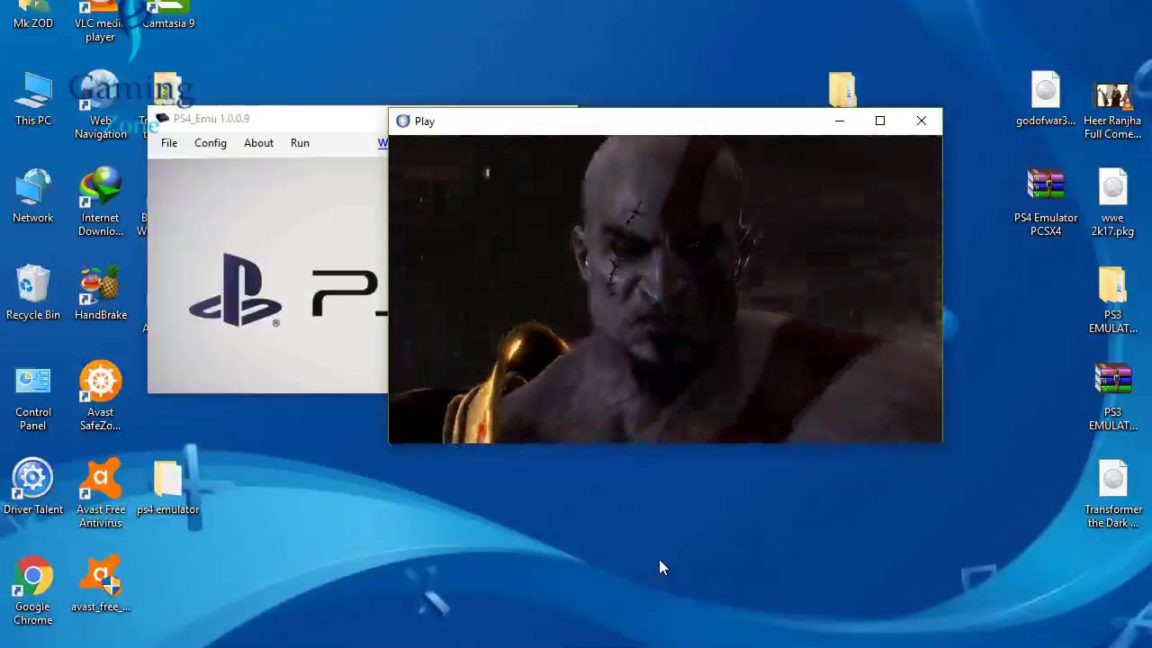The height and width of the screenshot is (648, 1152).
Task: Open the Config menu in PS4_Emu
Action: (209, 143)
